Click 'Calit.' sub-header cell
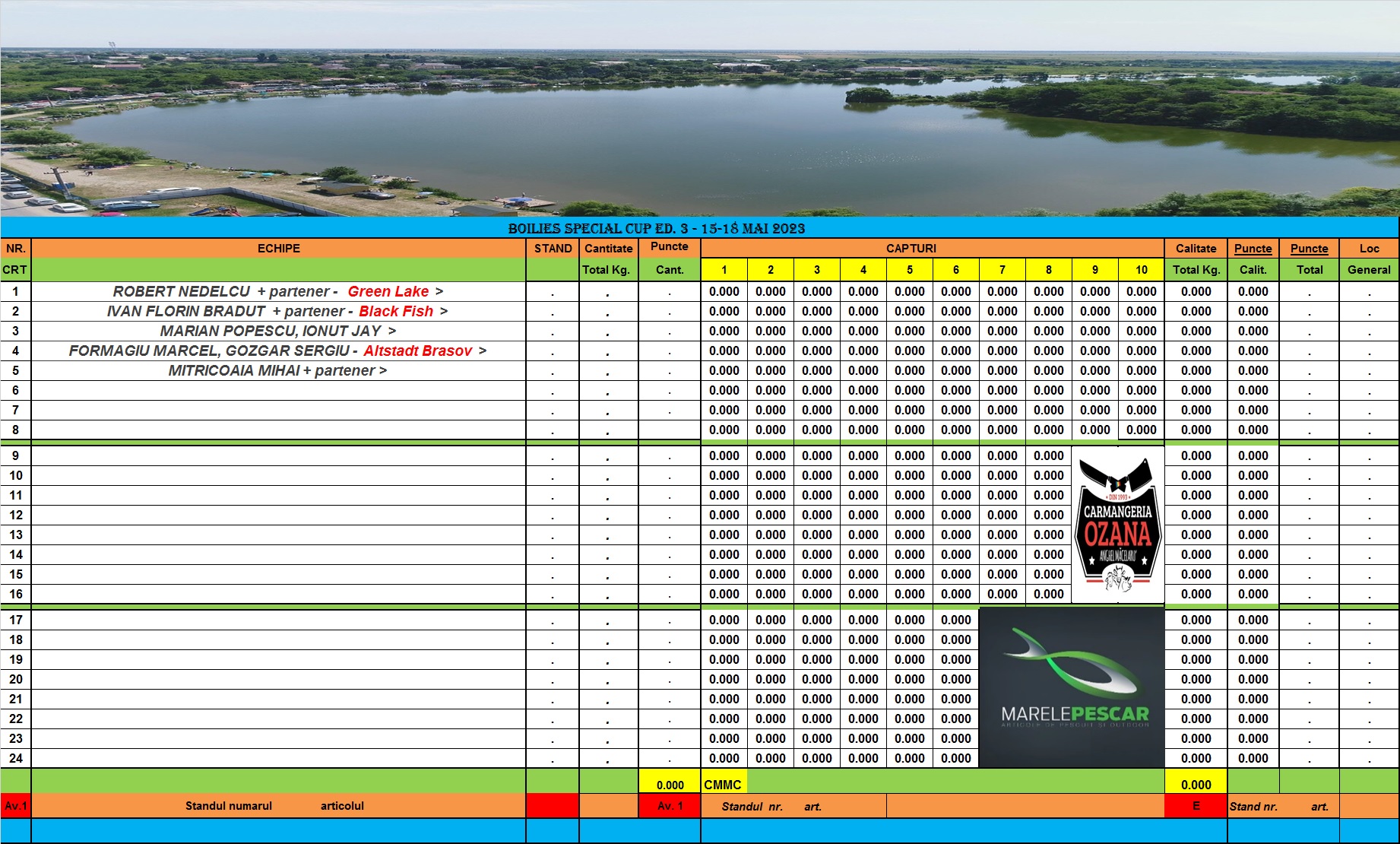1400x844 pixels. (x=1253, y=270)
